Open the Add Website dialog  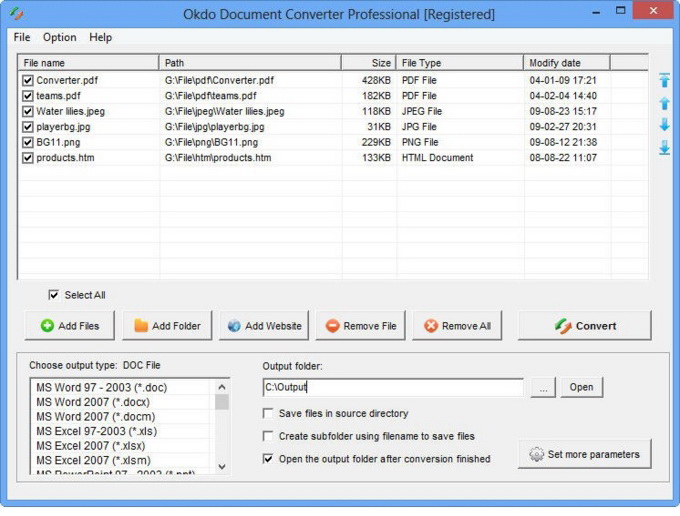264,326
